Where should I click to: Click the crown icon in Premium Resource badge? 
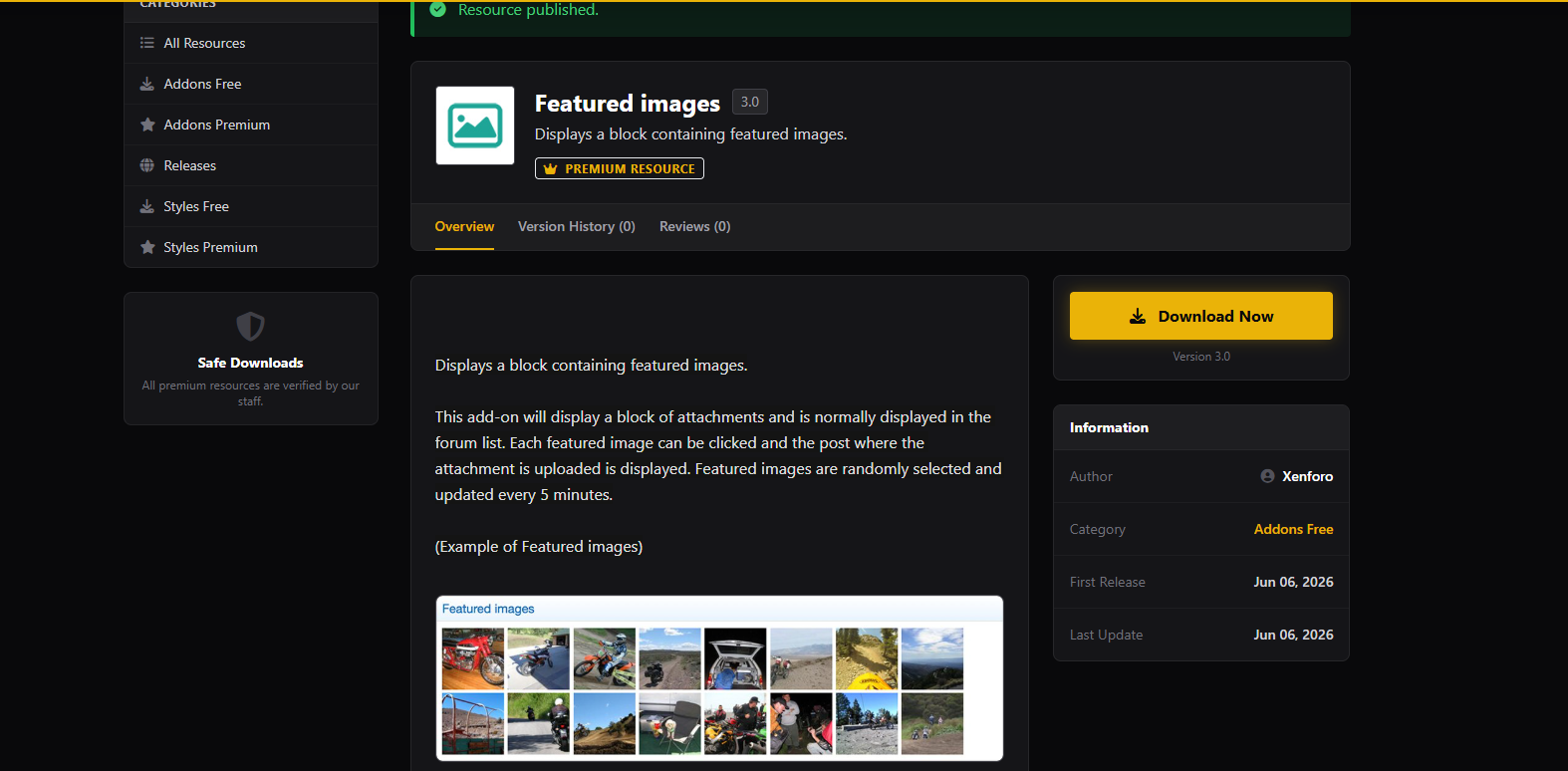(x=550, y=169)
